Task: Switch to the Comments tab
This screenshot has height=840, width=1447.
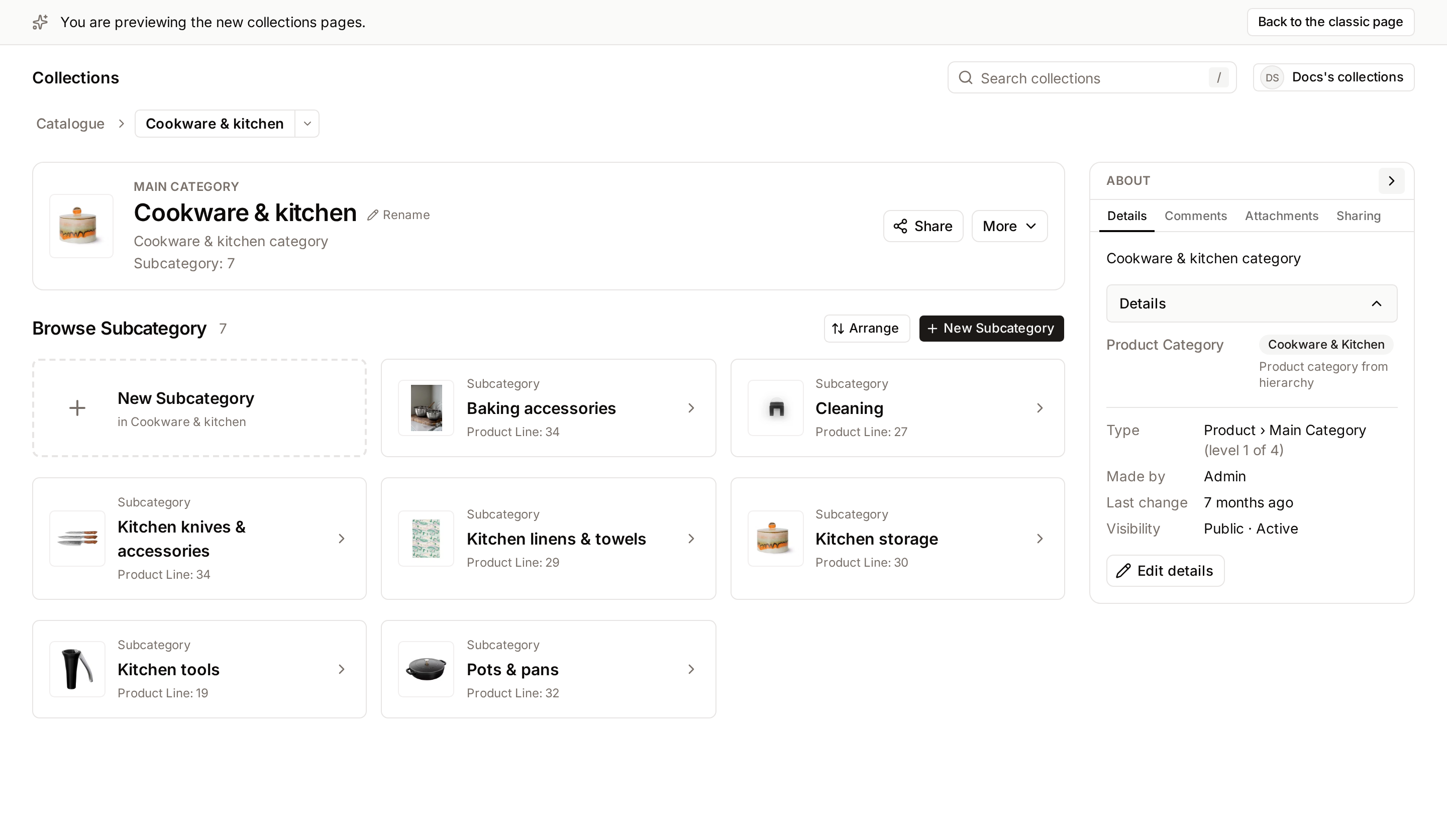Action: (x=1195, y=216)
